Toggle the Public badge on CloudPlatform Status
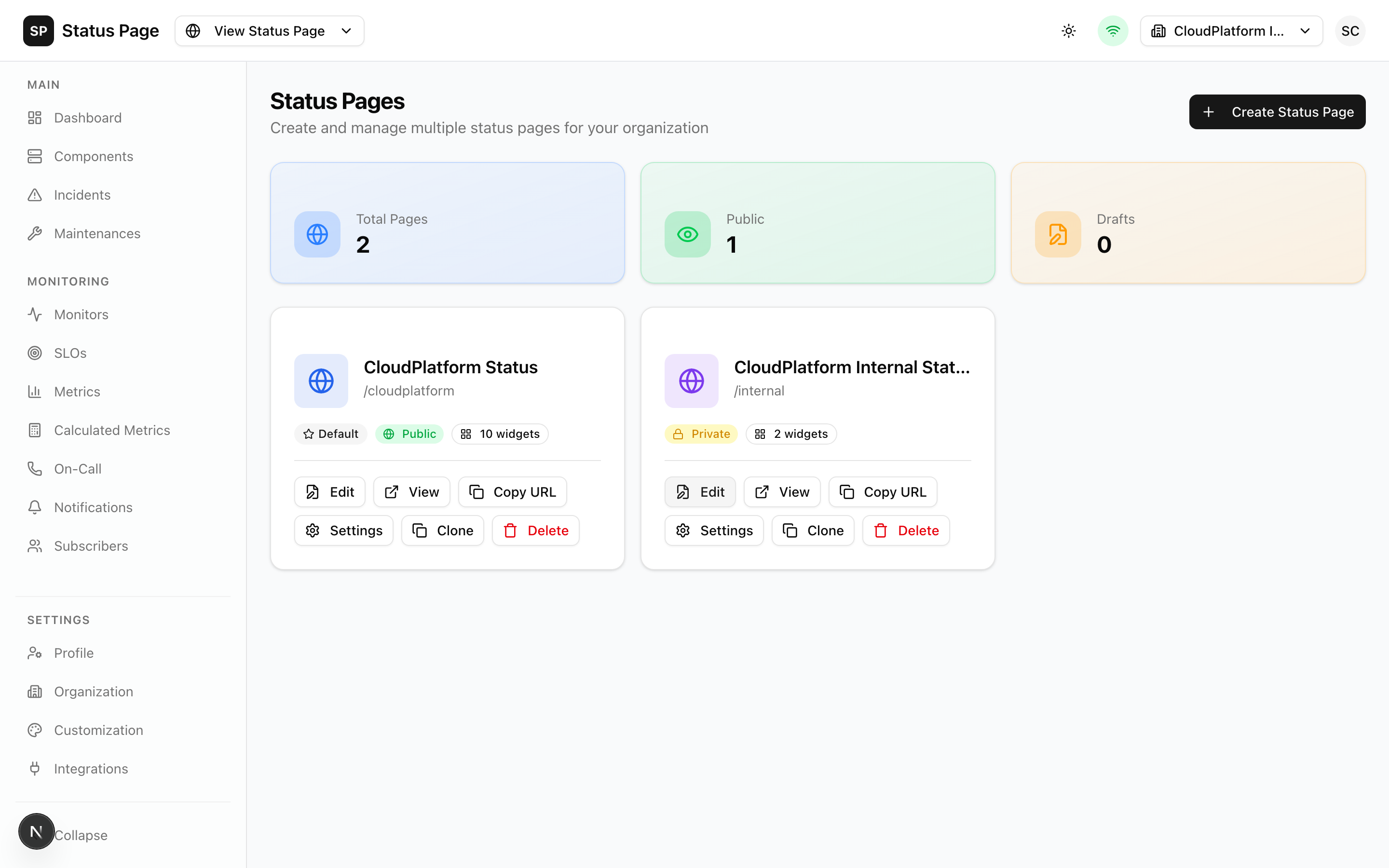The height and width of the screenshot is (868, 1389). tap(409, 434)
